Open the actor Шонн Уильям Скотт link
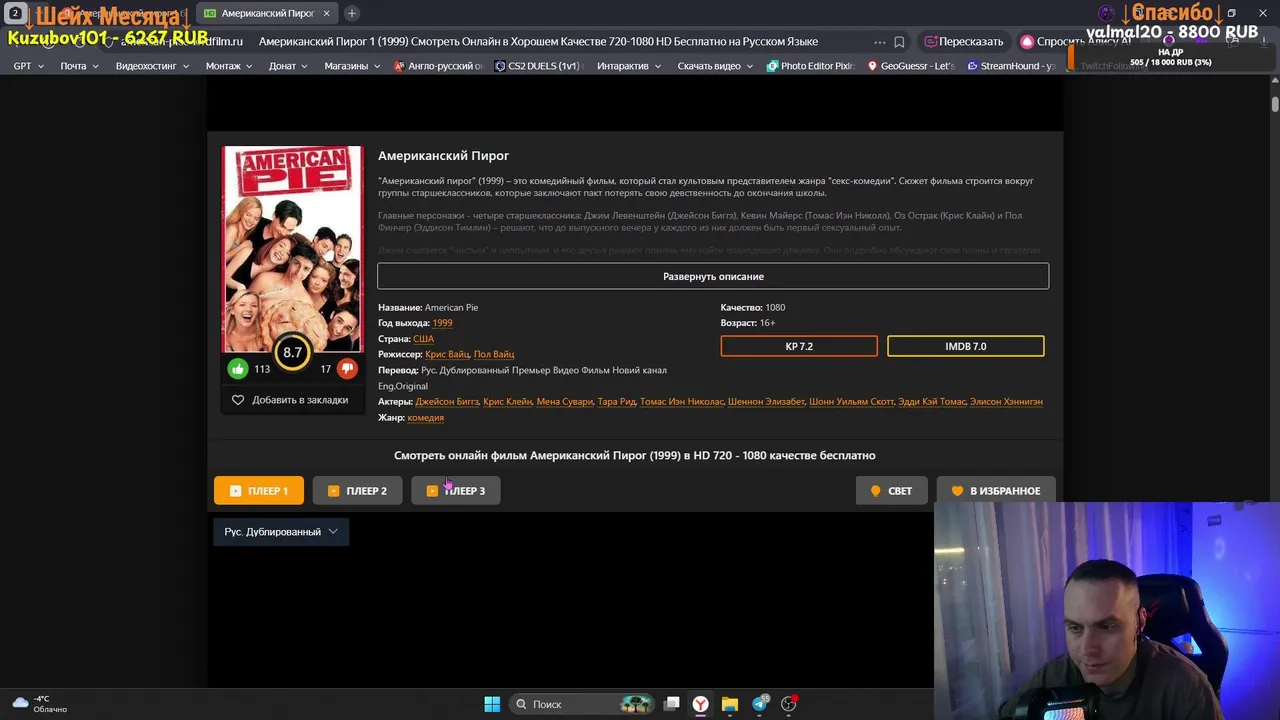This screenshot has width=1280, height=720. click(x=852, y=402)
